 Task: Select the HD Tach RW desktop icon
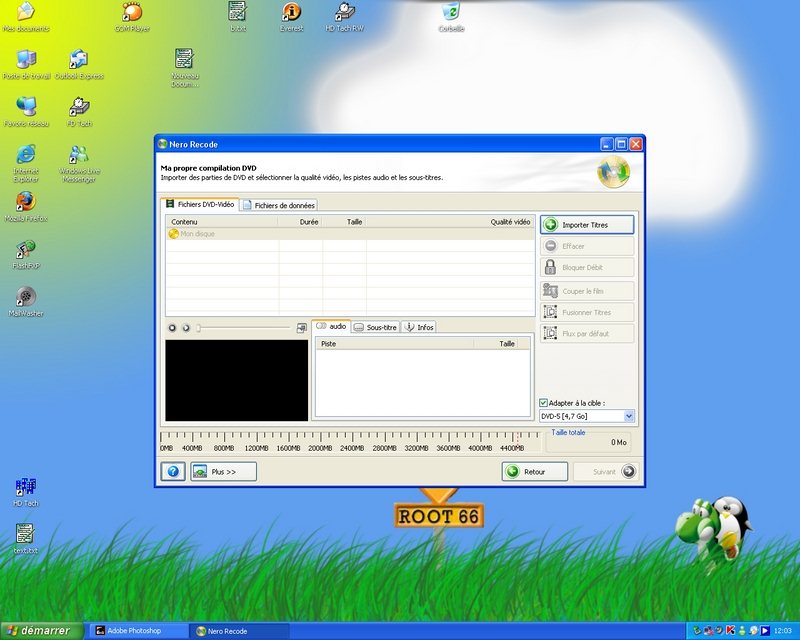(344, 17)
